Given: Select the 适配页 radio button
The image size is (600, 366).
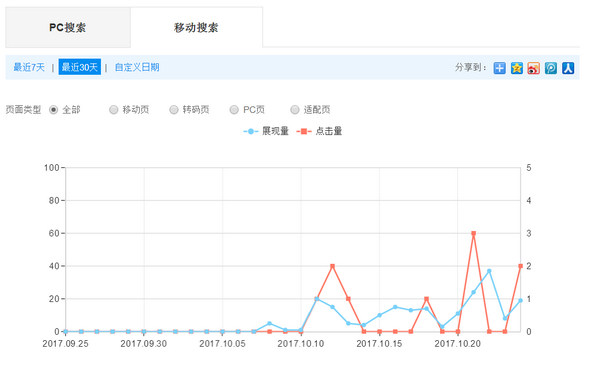Looking at the screenshot, I should (295, 110).
